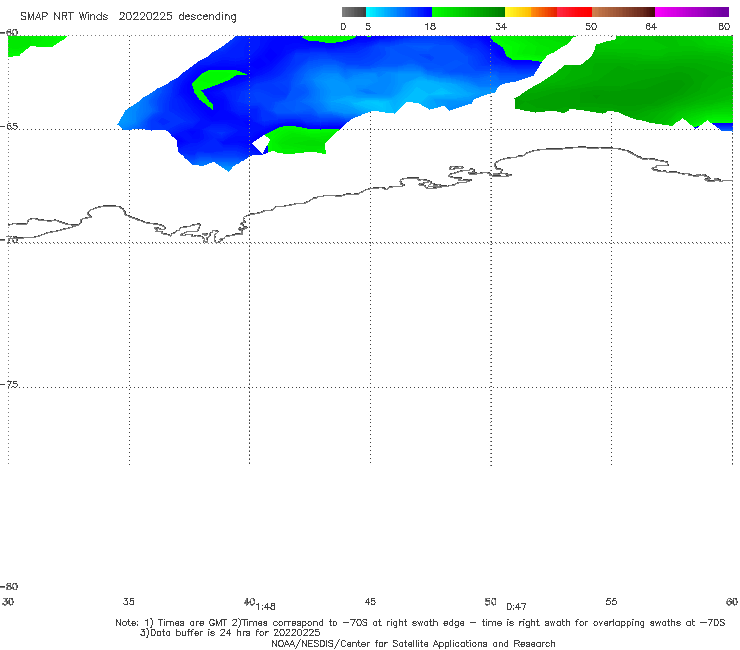The image size is (740, 650).
Task: Click the title text "SMAP NRT Winds"
Action: point(64,16)
